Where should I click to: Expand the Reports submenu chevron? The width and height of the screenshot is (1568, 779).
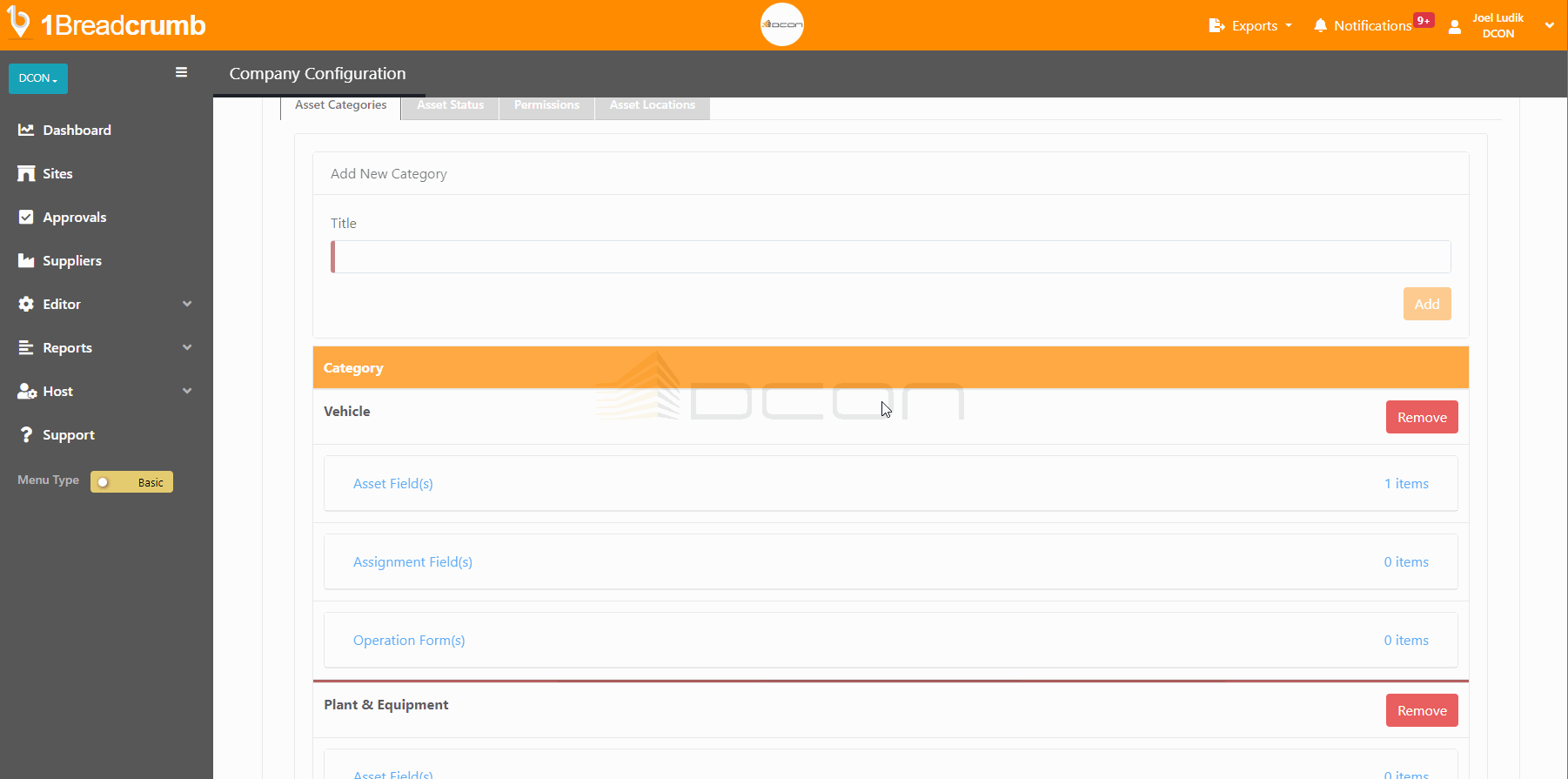coord(187,347)
